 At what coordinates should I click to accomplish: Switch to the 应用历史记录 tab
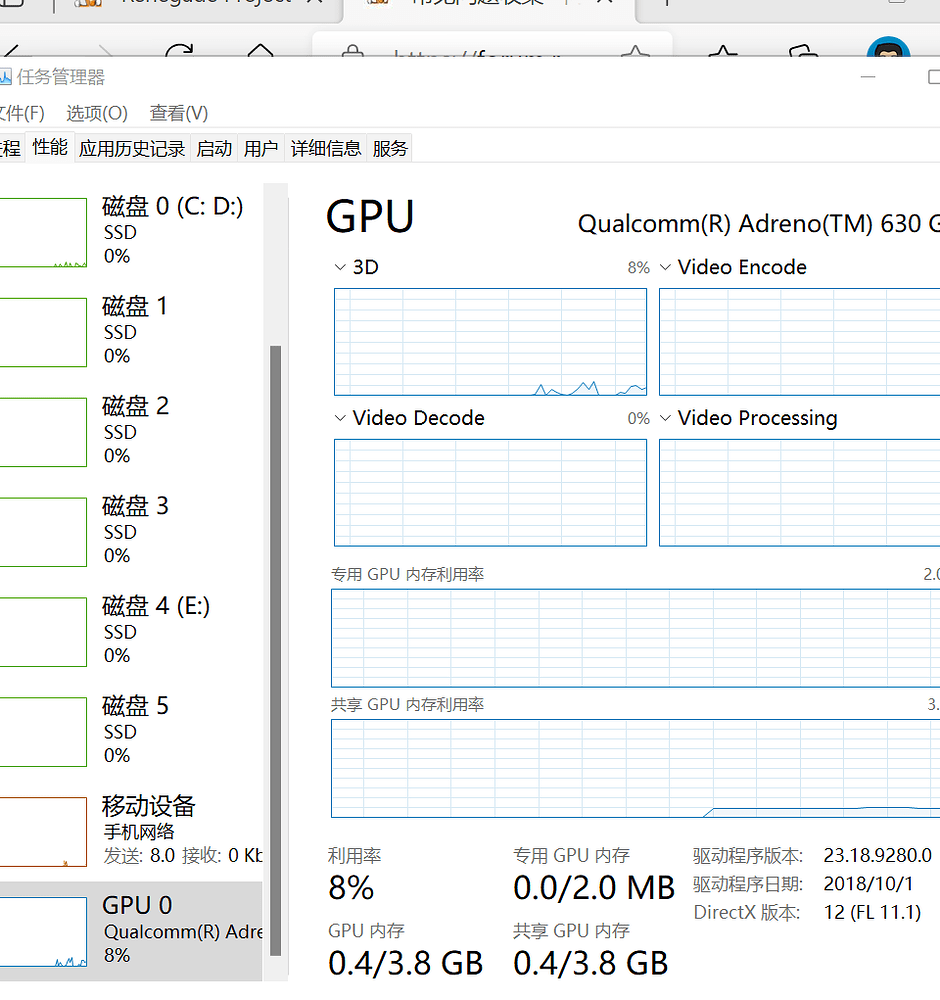coord(132,149)
